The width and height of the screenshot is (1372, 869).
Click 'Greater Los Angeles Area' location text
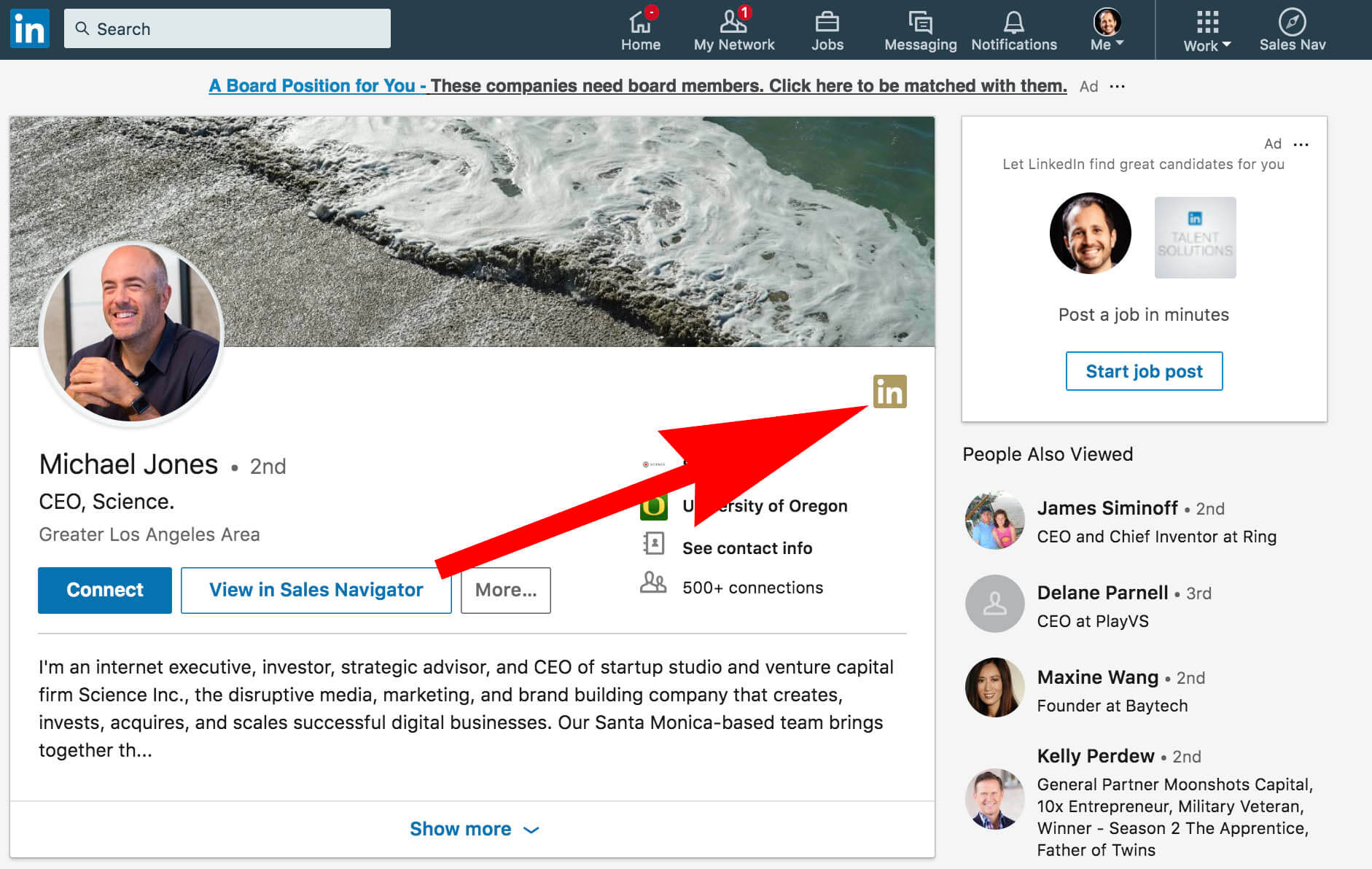[x=149, y=534]
